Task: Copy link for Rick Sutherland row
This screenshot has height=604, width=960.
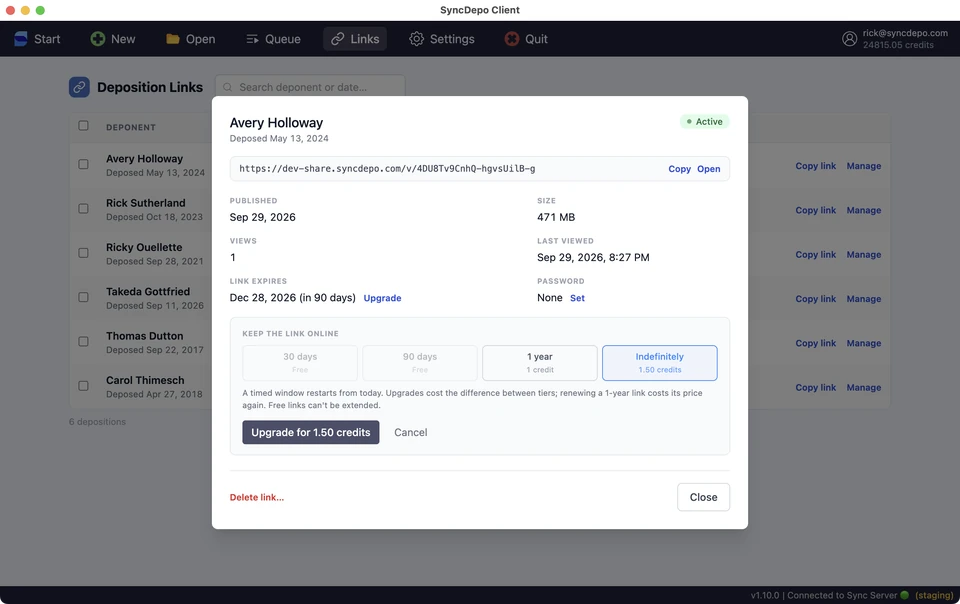Action: coord(816,210)
